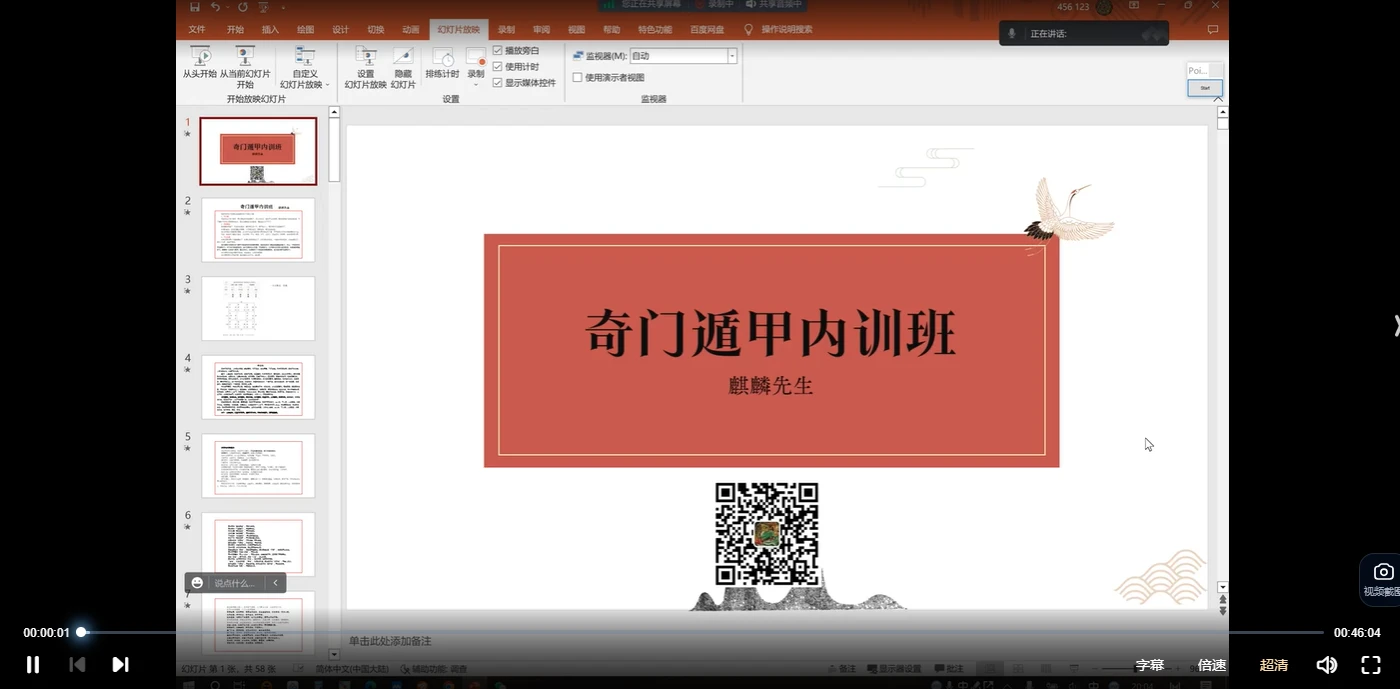
Task: Switch to the View (视图) tab
Action: [x=576, y=29]
